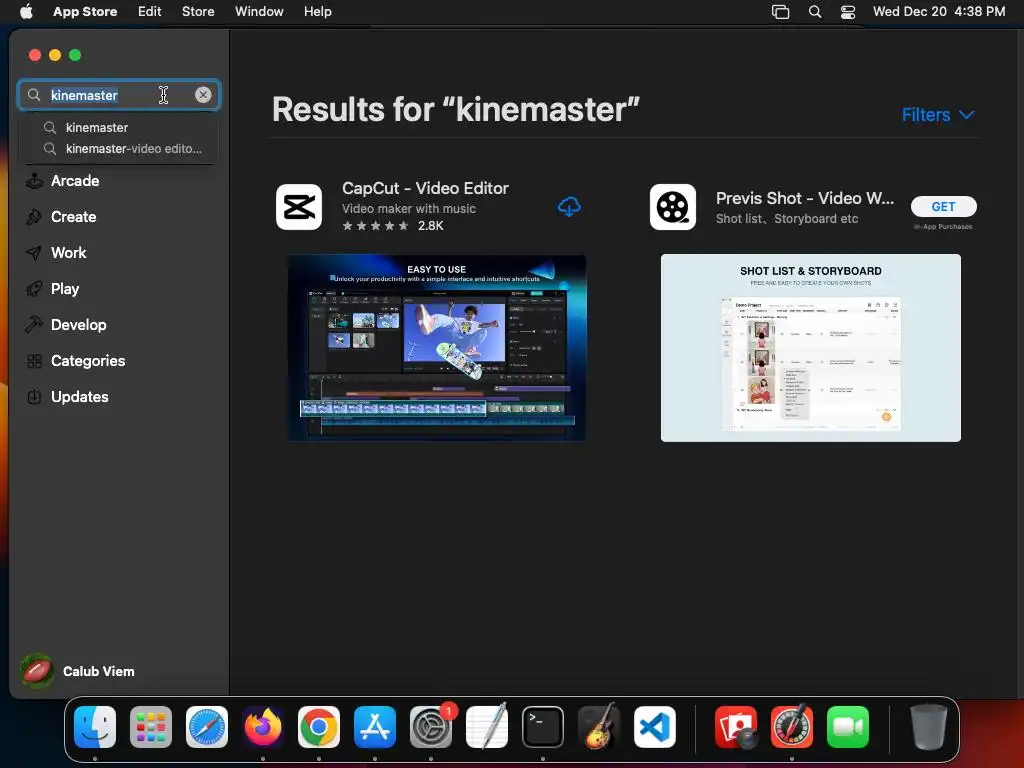
Task: Open Digital Color Meter from Dock
Action: [792, 727]
